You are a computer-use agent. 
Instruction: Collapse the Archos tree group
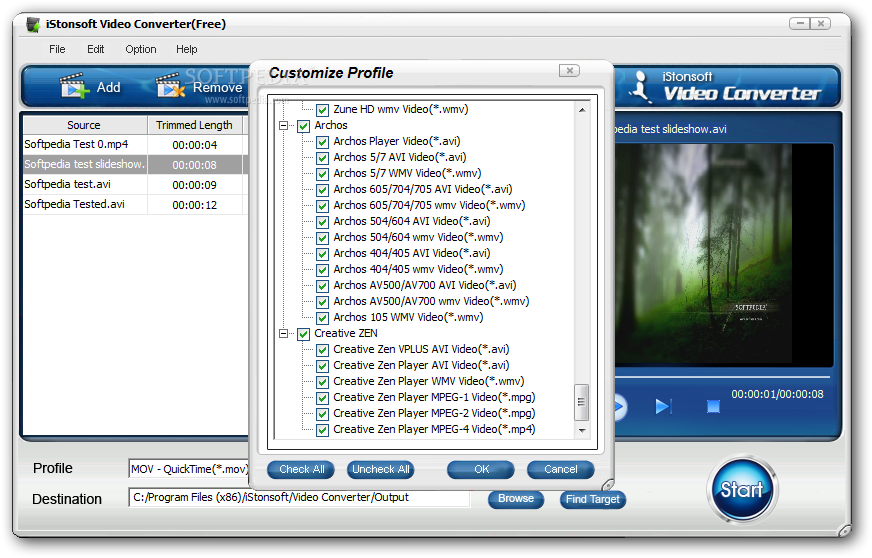(x=284, y=126)
